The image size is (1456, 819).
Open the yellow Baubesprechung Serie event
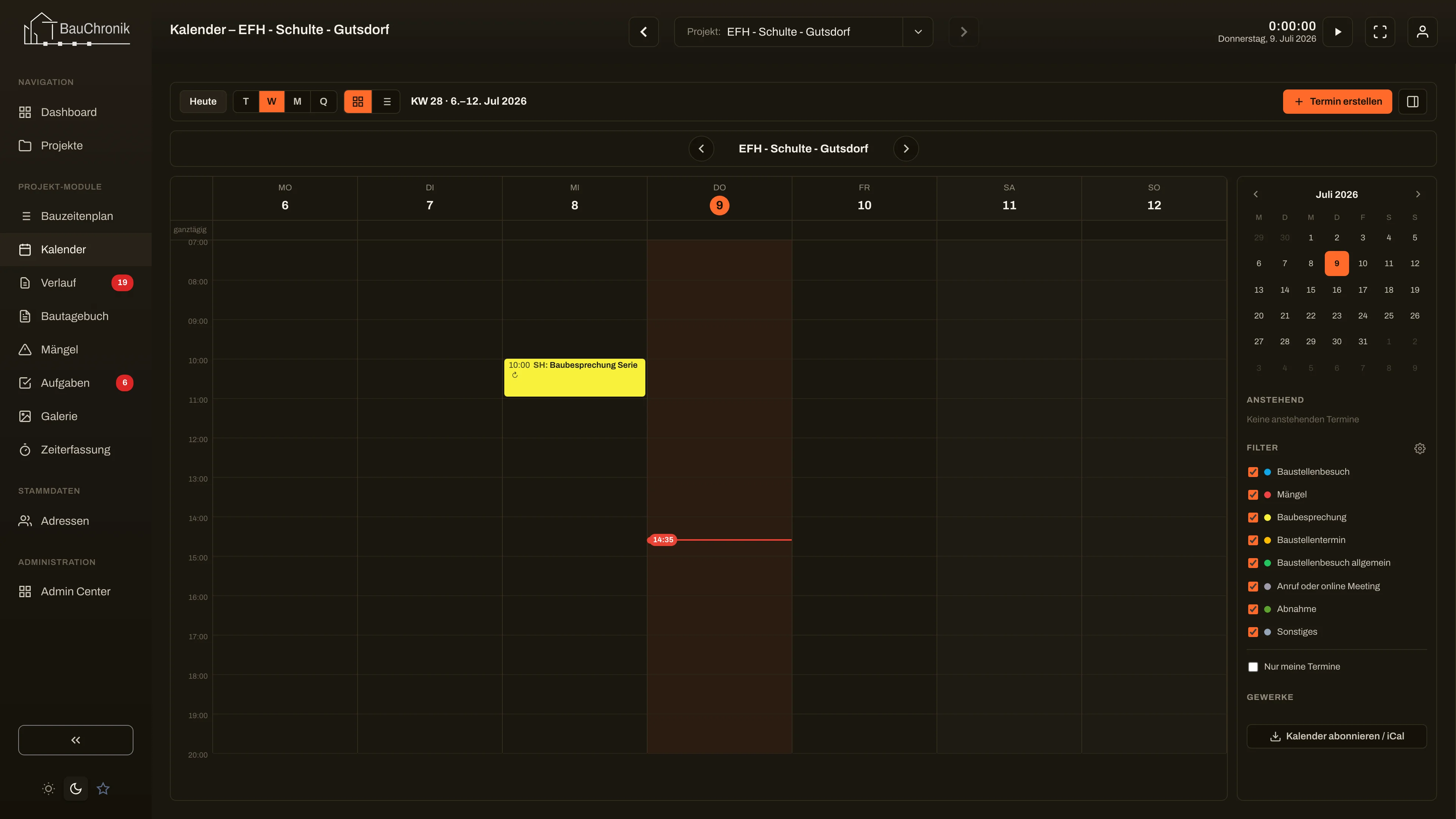[x=574, y=378]
